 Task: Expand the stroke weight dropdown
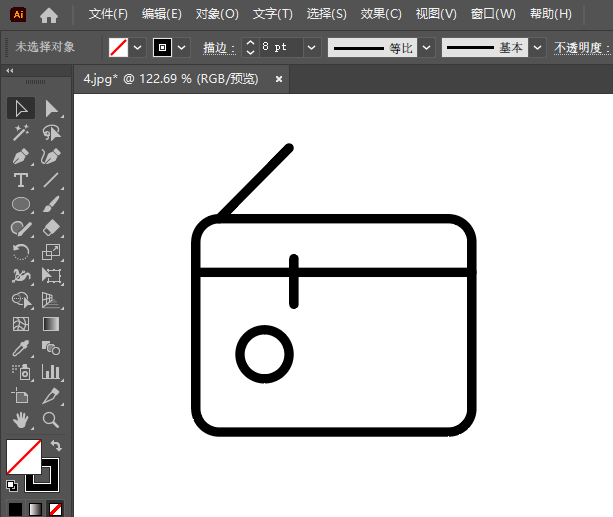pyautogui.click(x=312, y=48)
